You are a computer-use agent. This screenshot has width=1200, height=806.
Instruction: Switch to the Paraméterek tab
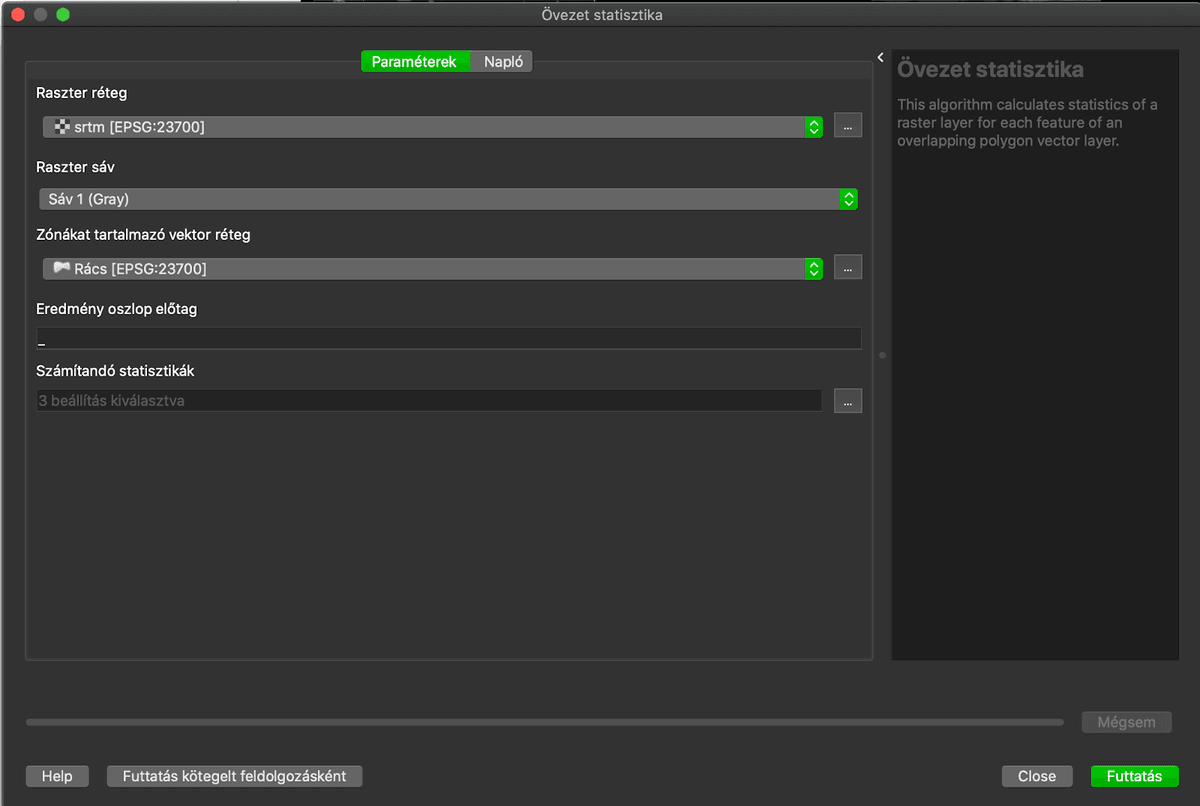pyautogui.click(x=414, y=62)
